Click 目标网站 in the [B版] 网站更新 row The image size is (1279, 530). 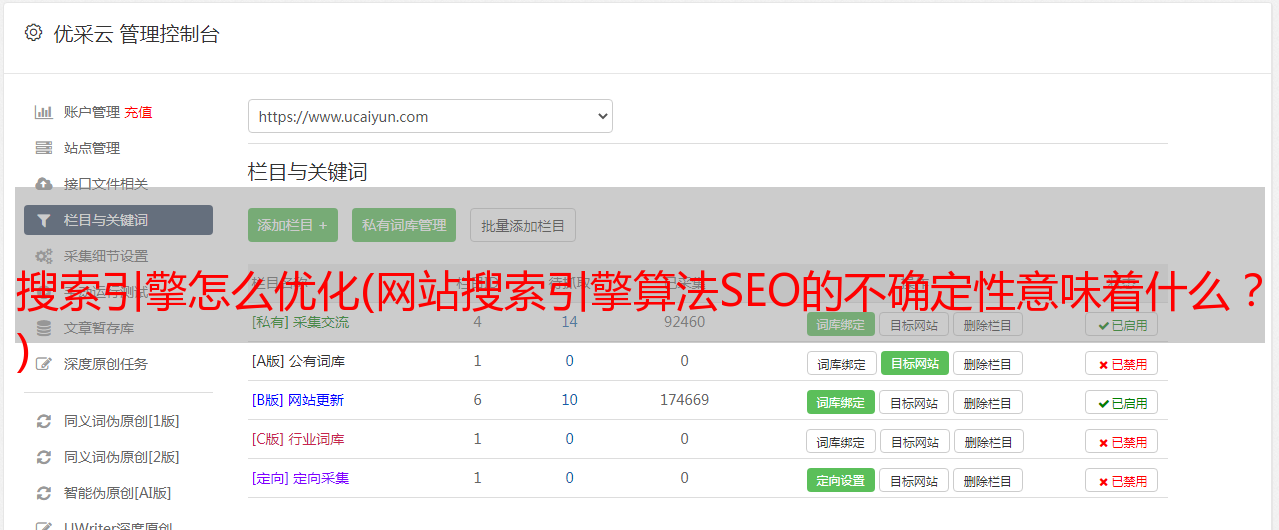pyautogui.click(x=914, y=402)
